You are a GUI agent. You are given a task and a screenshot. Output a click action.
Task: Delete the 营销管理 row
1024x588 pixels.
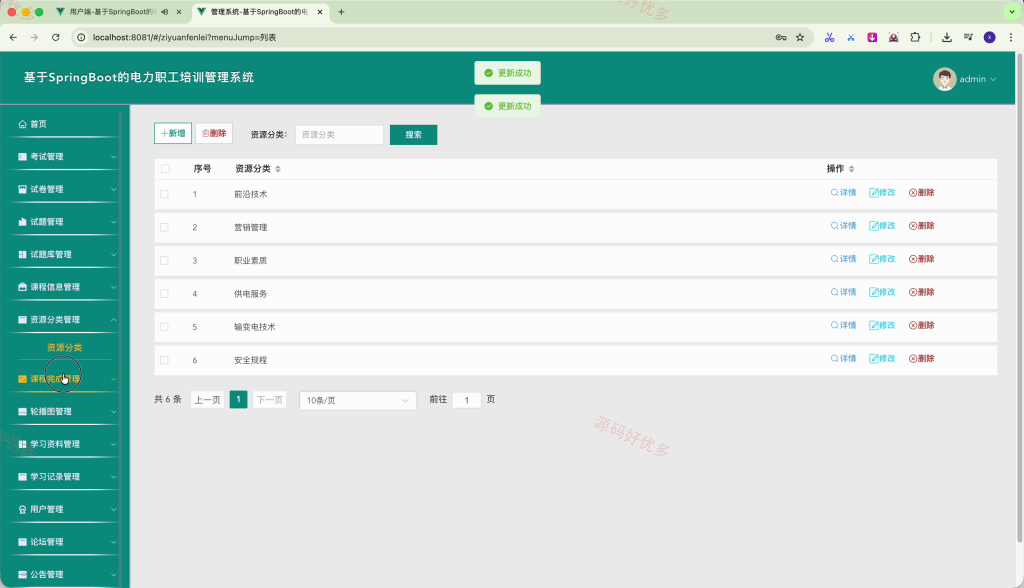pos(921,226)
